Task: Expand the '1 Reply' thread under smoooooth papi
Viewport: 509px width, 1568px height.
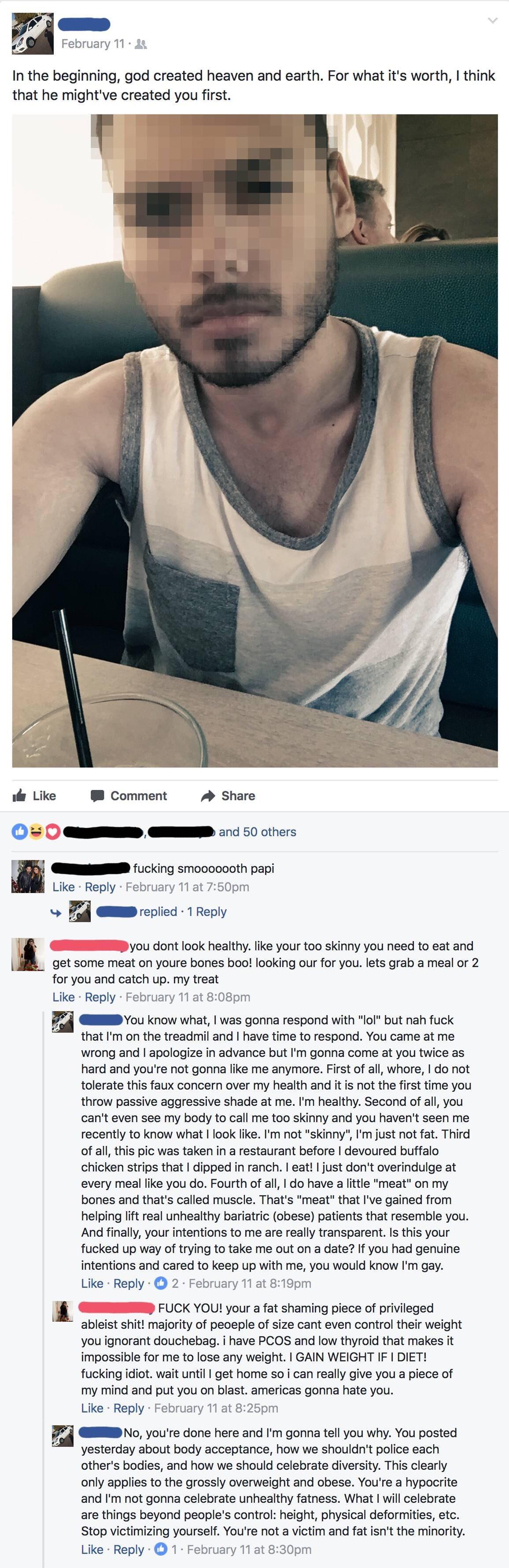Action: click(x=207, y=911)
